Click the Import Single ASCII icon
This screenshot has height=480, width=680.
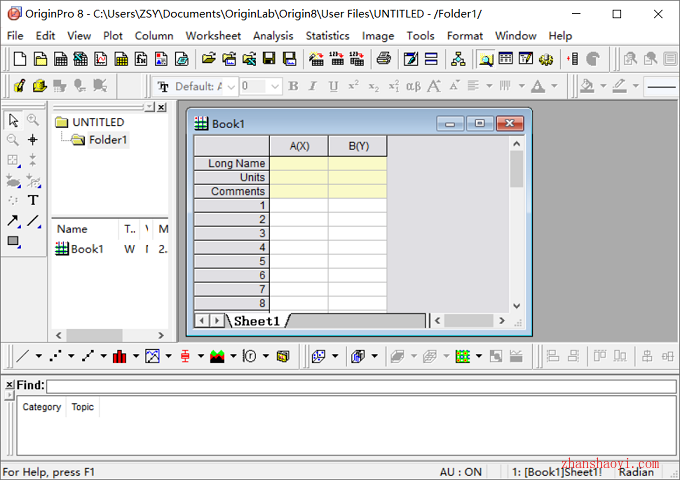(x=337, y=59)
